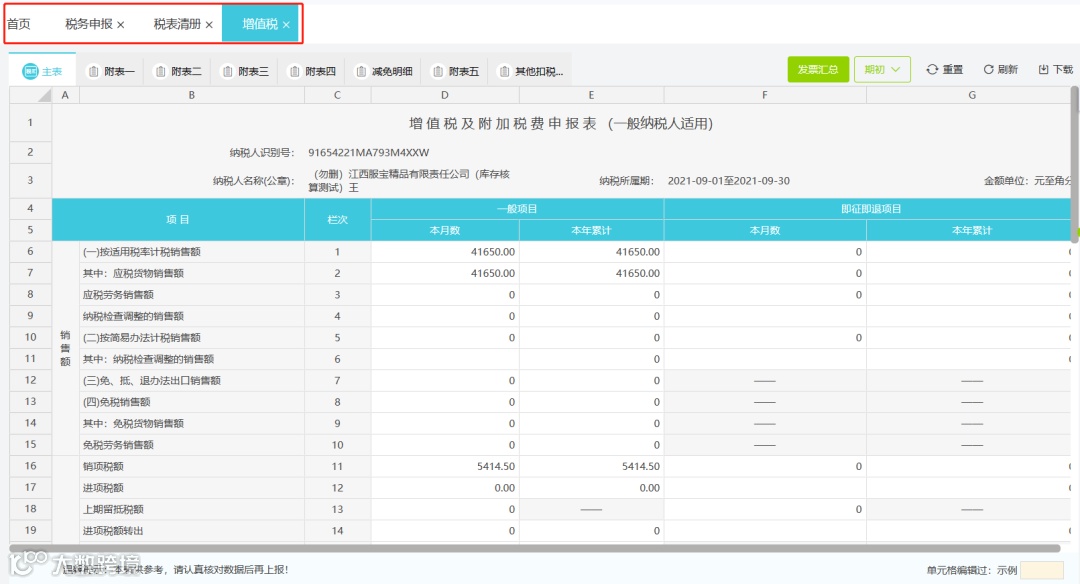Close the 增值税 tab
The width and height of the screenshot is (1080, 584).
click(286, 25)
